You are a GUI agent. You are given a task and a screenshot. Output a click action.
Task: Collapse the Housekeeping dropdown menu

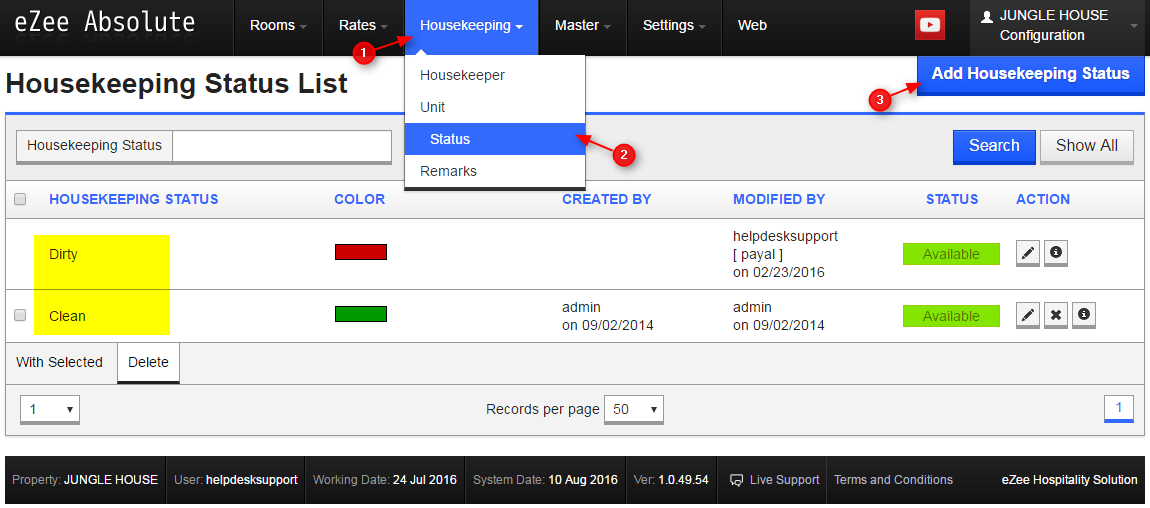pos(472,26)
